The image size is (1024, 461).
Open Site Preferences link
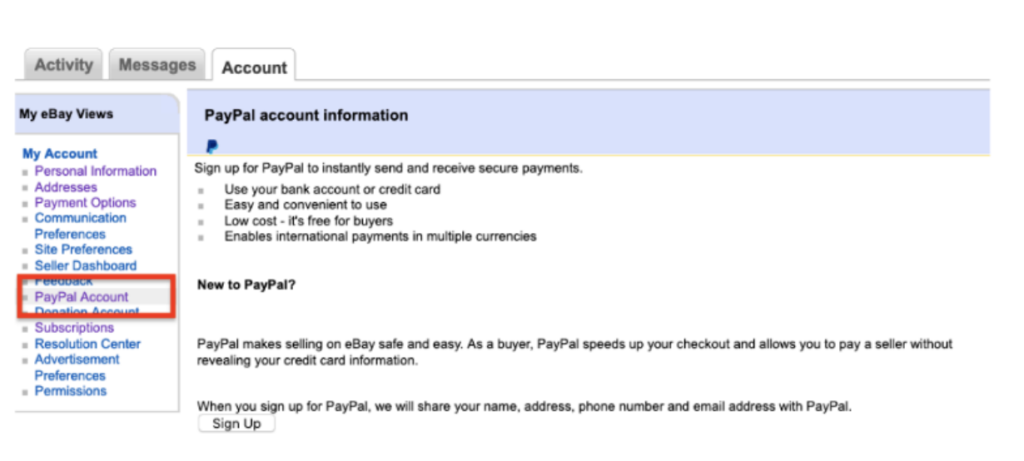click(x=83, y=249)
